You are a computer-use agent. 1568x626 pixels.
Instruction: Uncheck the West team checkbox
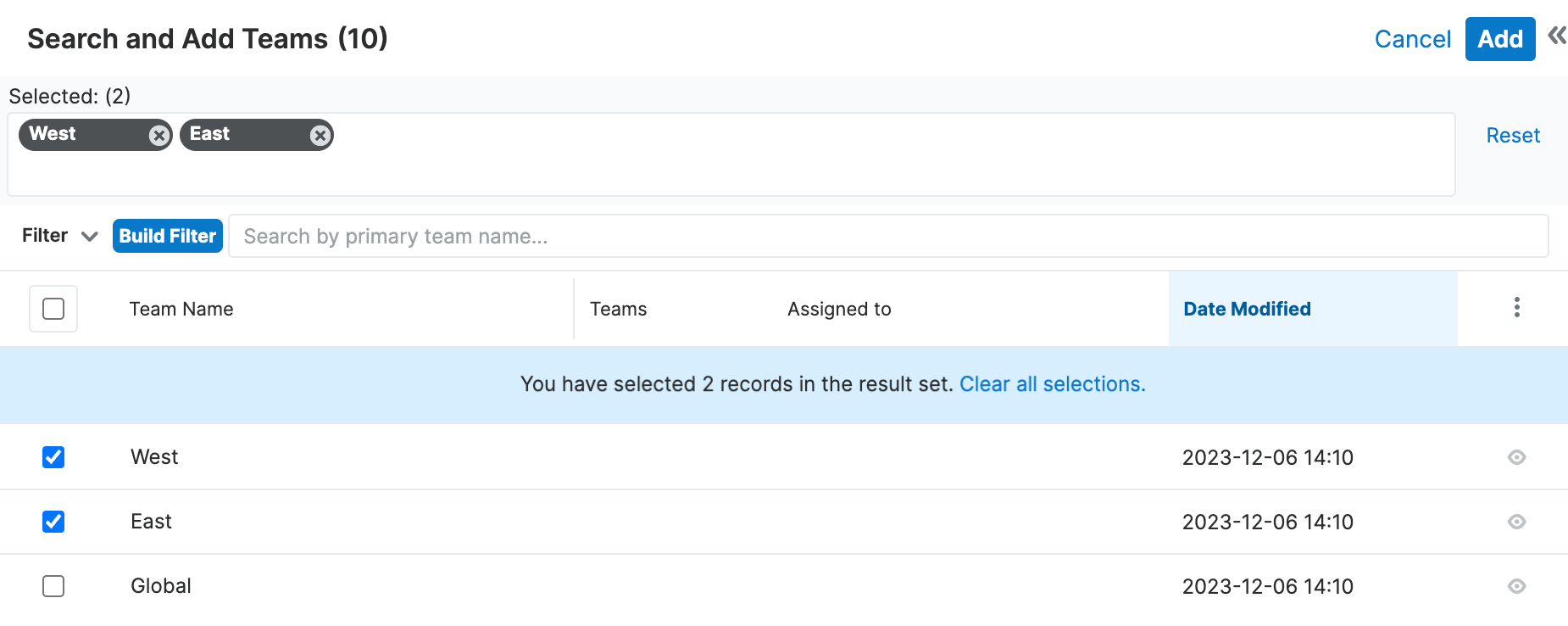click(x=53, y=457)
